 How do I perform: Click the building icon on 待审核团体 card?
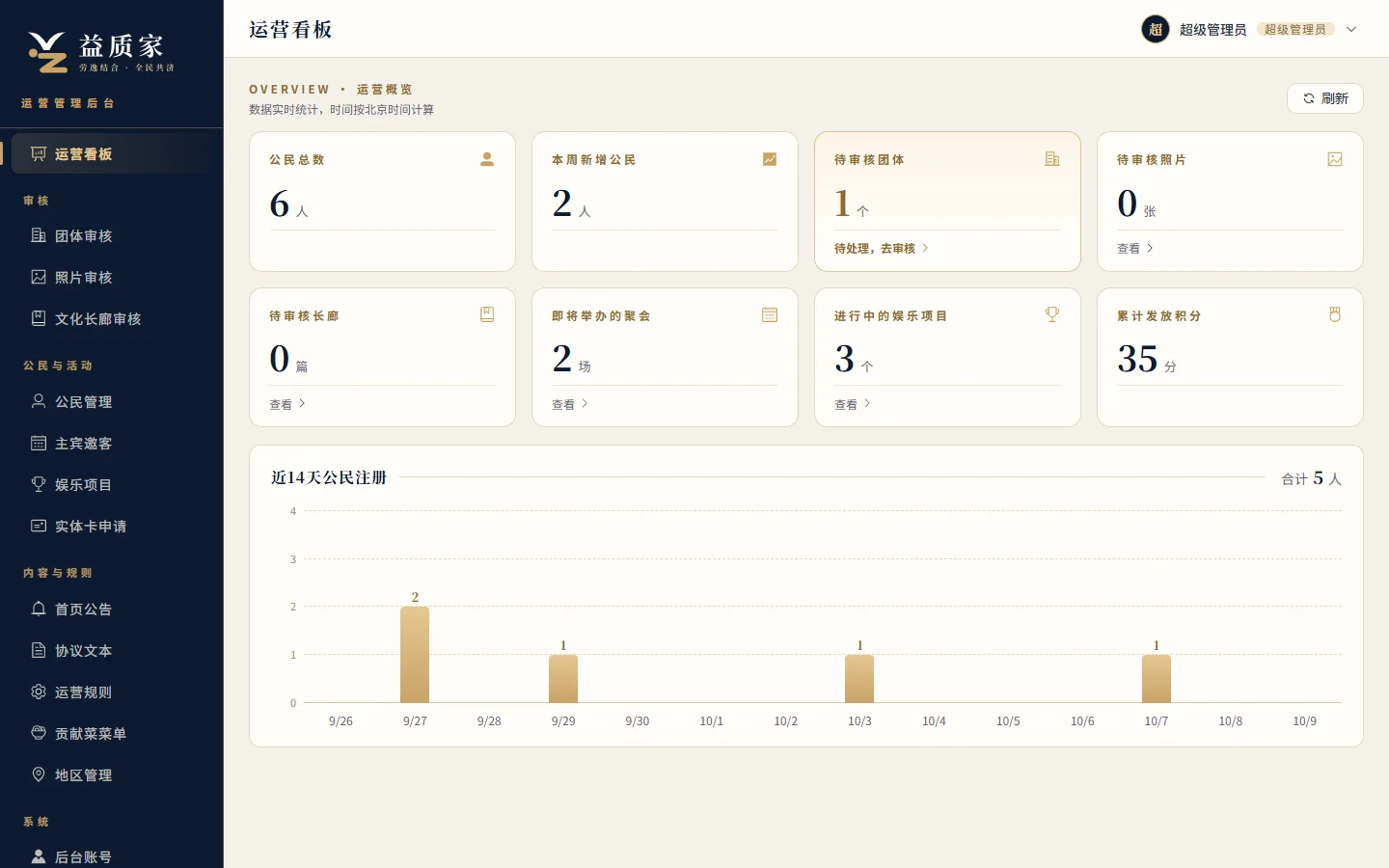pyautogui.click(x=1052, y=159)
